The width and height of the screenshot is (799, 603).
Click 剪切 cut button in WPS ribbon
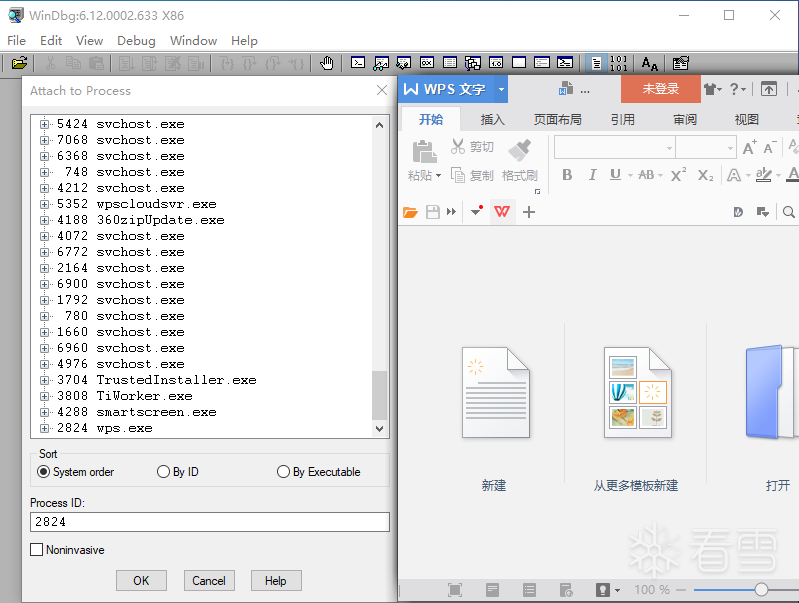tap(472, 147)
